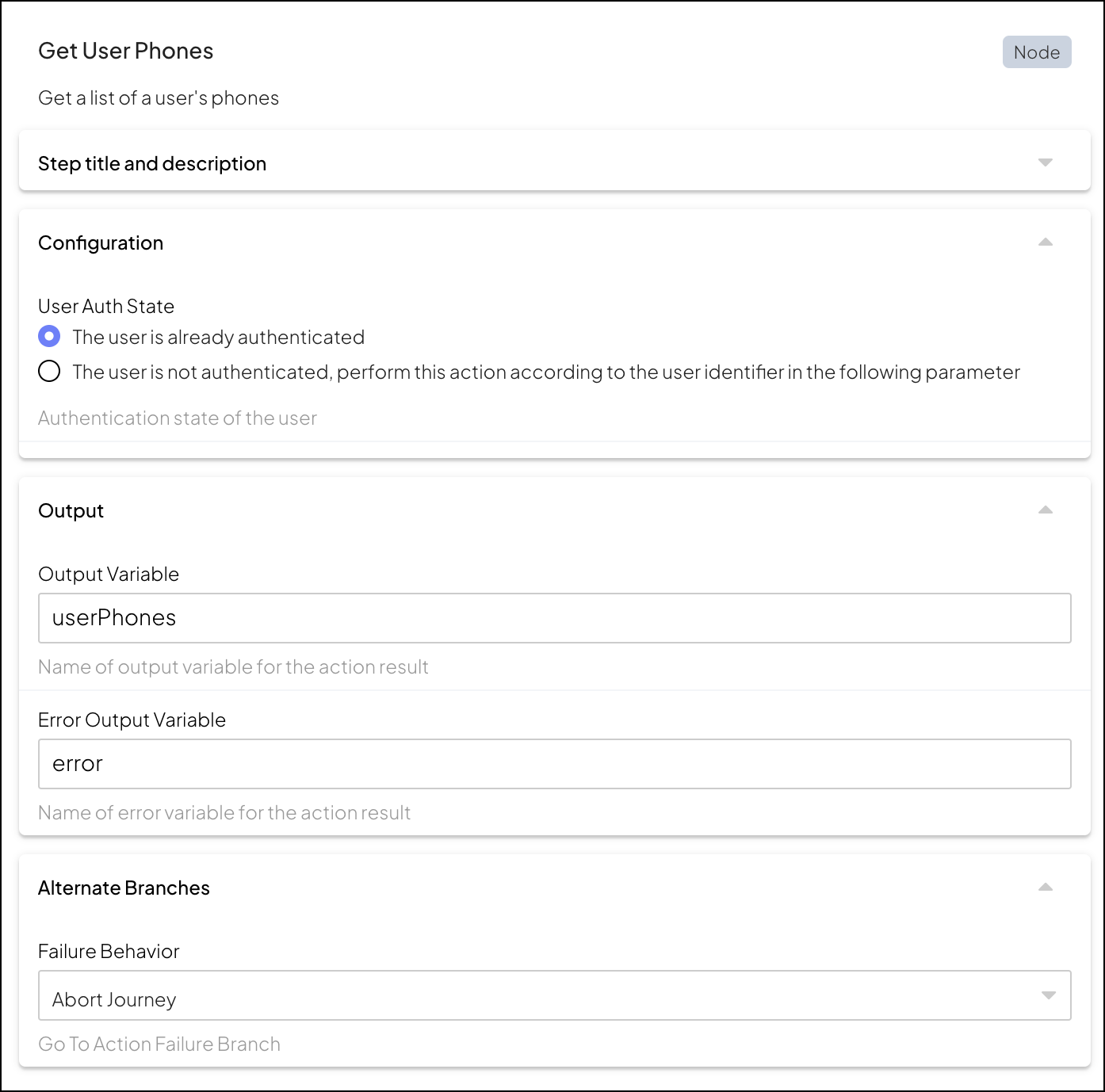Click the caret icon in Failure Behavior field
Image resolution: width=1105 pixels, height=1092 pixels.
(x=1048, y=995)
